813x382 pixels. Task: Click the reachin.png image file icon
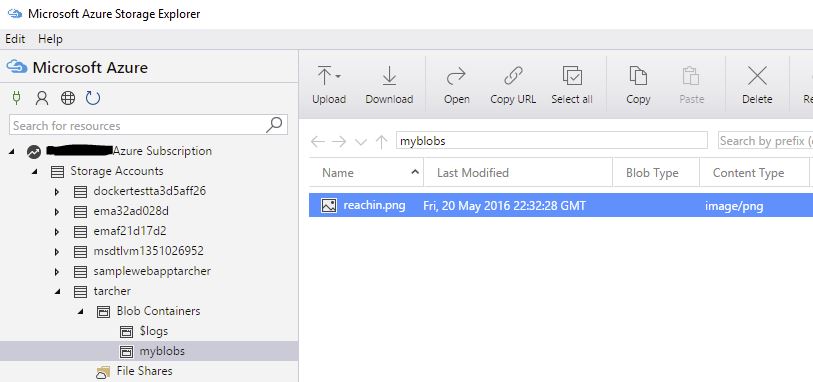(x=329, y=206)
